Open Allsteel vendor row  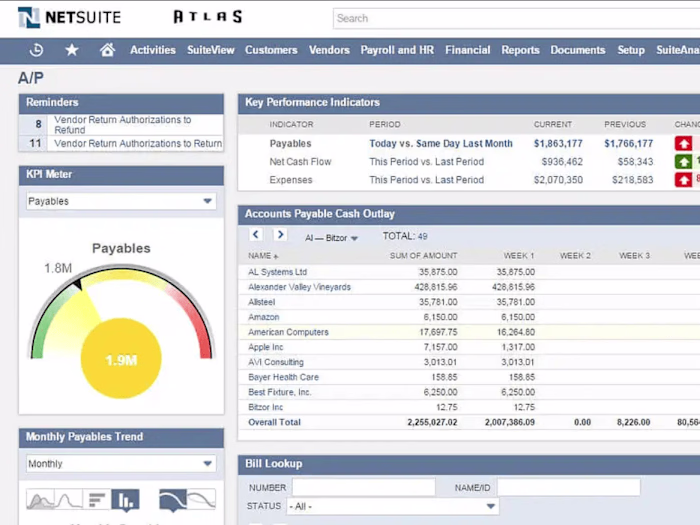click(x=262, y=302)
